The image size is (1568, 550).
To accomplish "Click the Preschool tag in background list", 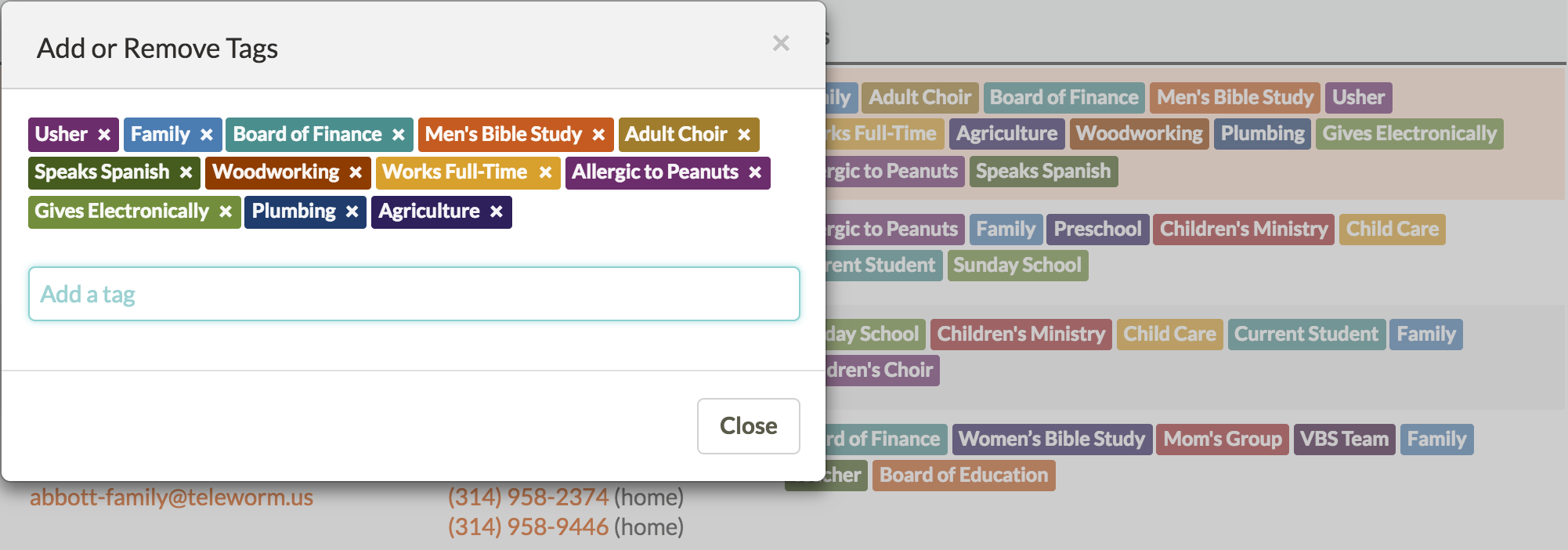I will [1097, 230].
